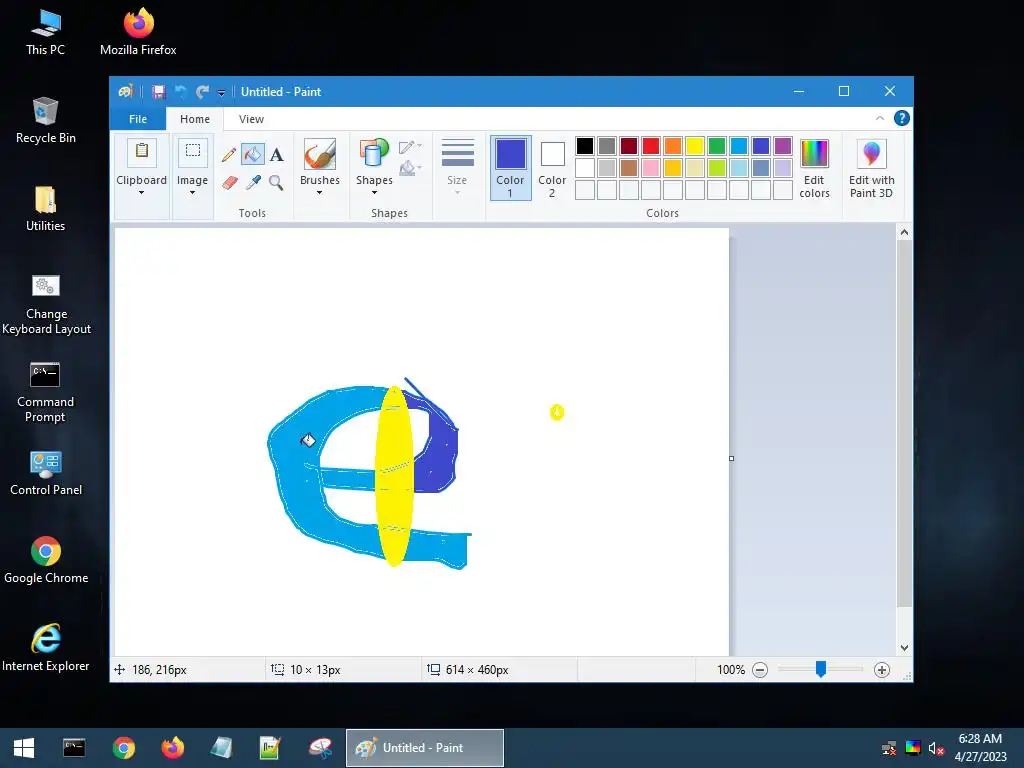Viewport: 1024px width, 768px height.
Task: Click the Undo arrow in title bar
Action: click(181, 92)
